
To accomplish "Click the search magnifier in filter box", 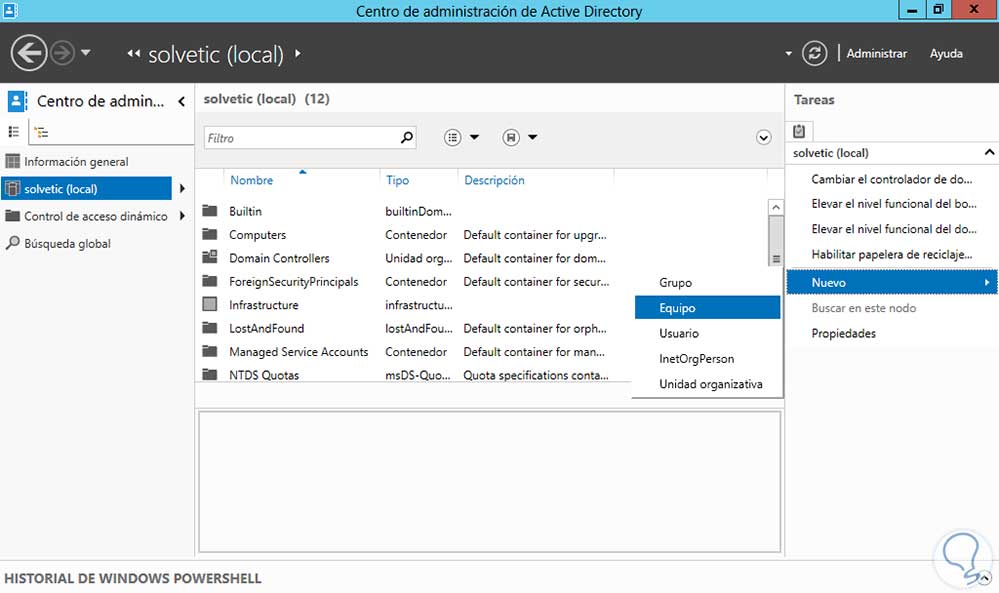I will coord(406,138).
